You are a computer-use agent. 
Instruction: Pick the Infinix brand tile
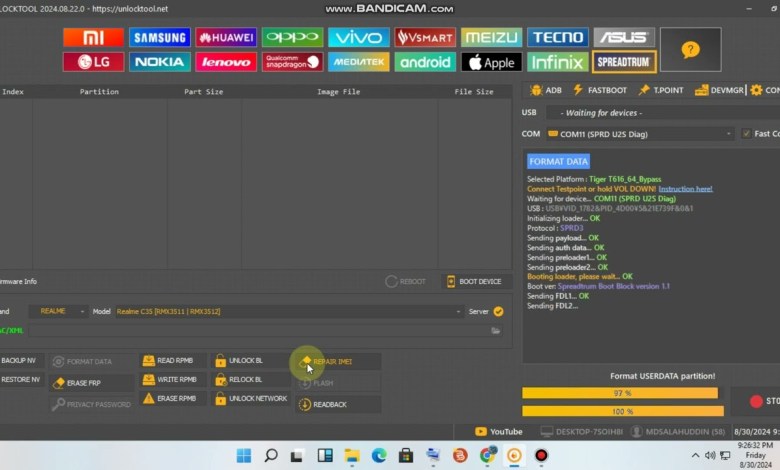point(558,62)
